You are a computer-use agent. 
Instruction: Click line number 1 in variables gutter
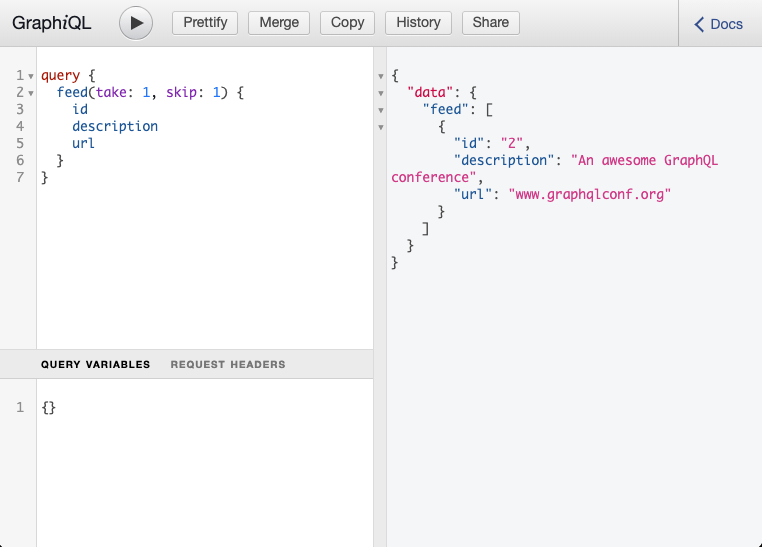(x=20, y=407)
